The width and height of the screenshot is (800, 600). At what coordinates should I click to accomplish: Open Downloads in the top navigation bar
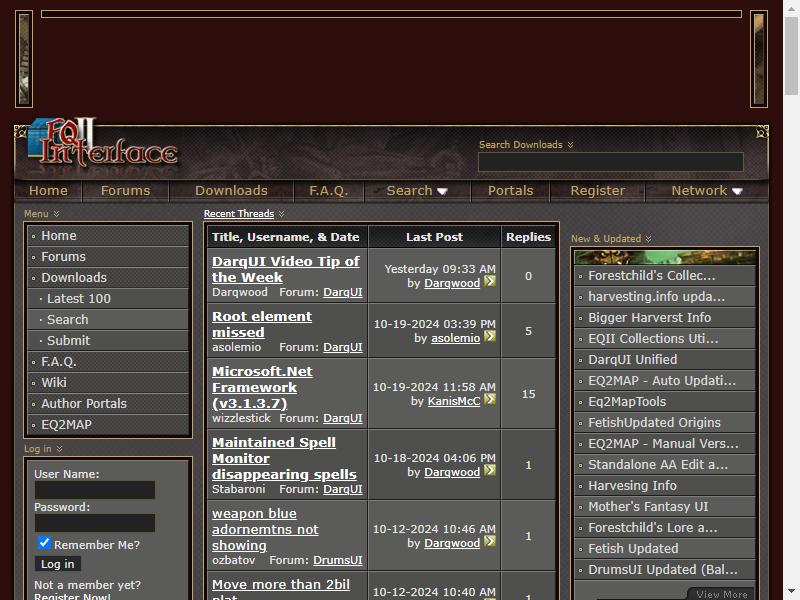click(x=231, y=191)
